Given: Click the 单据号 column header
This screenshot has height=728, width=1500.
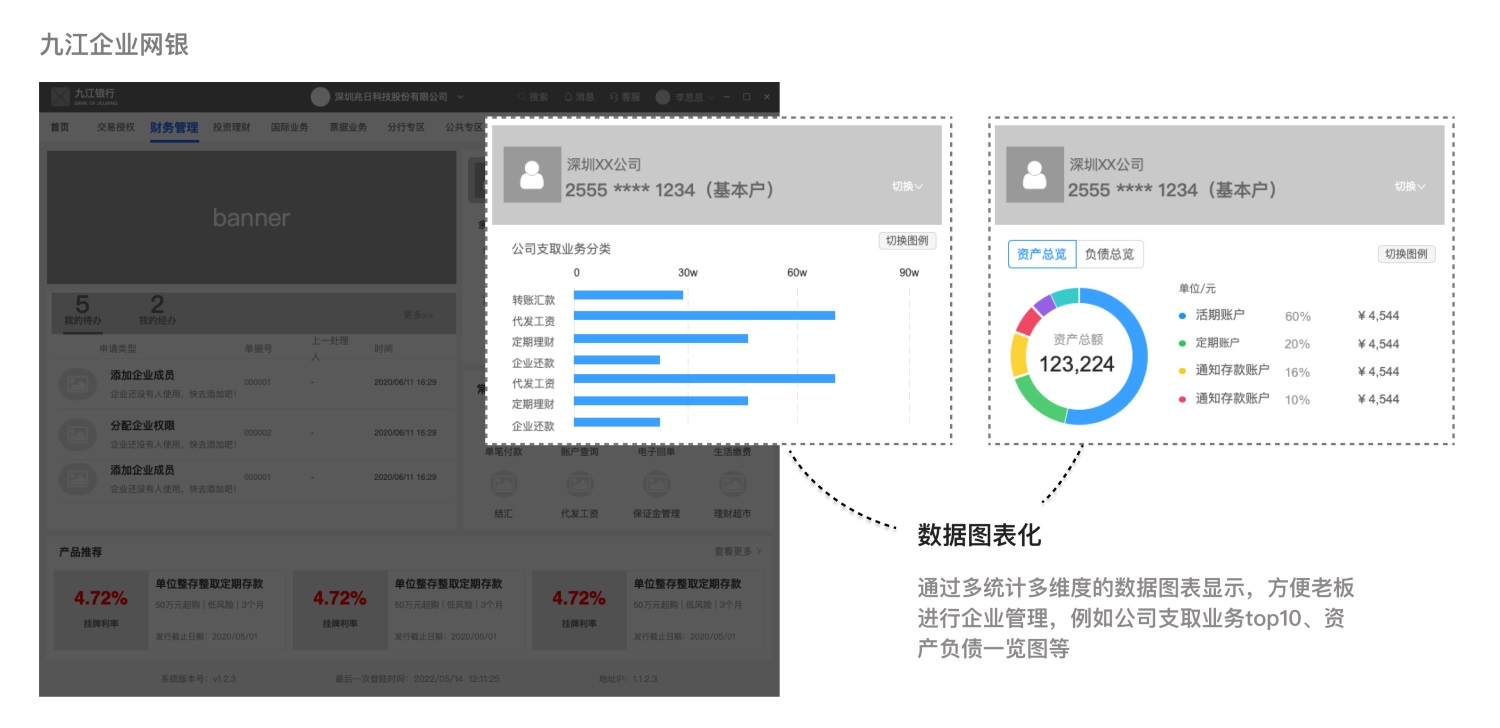Looking at the screenshot, I should point(258,348).
